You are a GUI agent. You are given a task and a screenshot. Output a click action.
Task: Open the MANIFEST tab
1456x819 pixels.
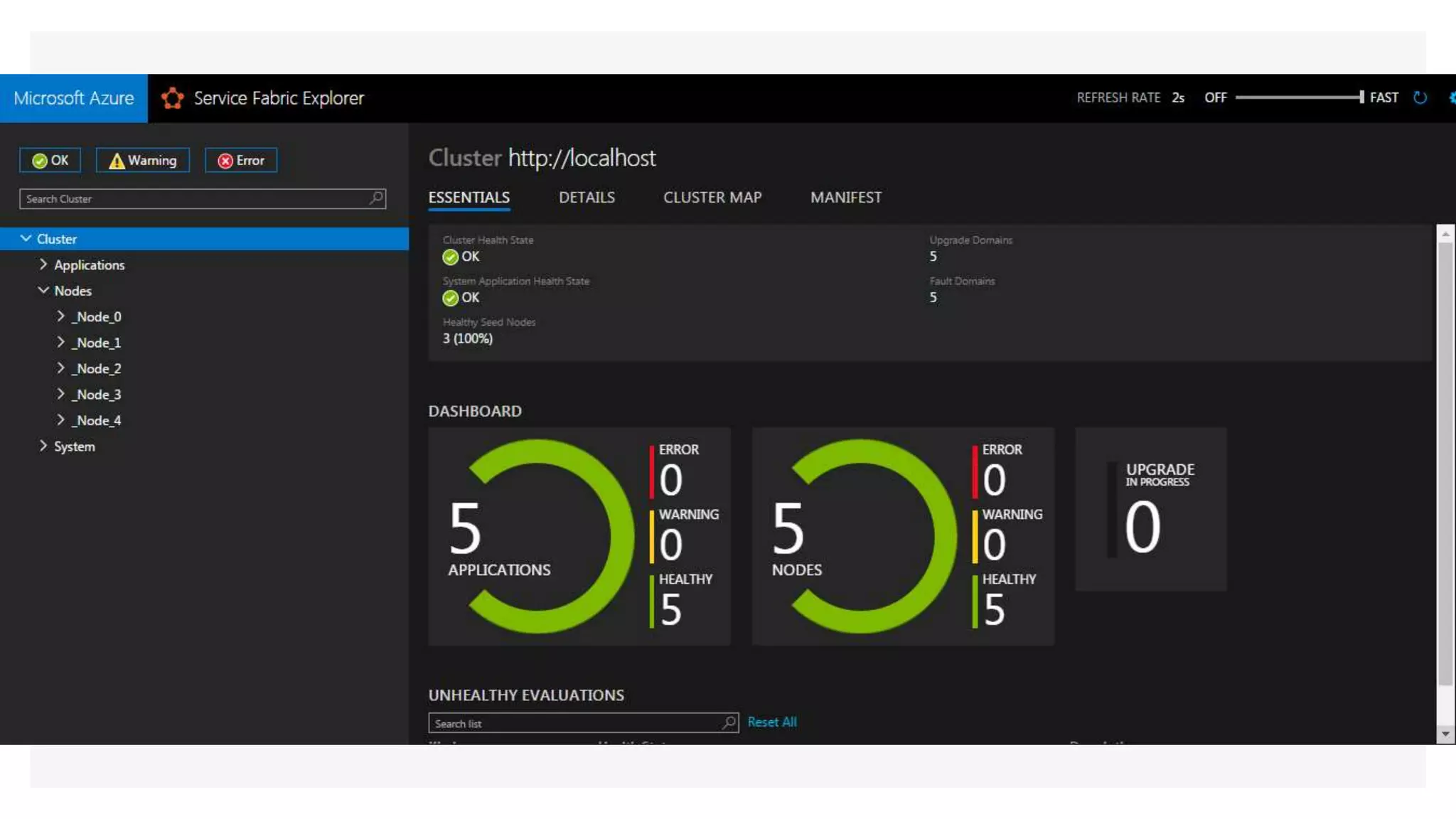[x=846, y=198]
